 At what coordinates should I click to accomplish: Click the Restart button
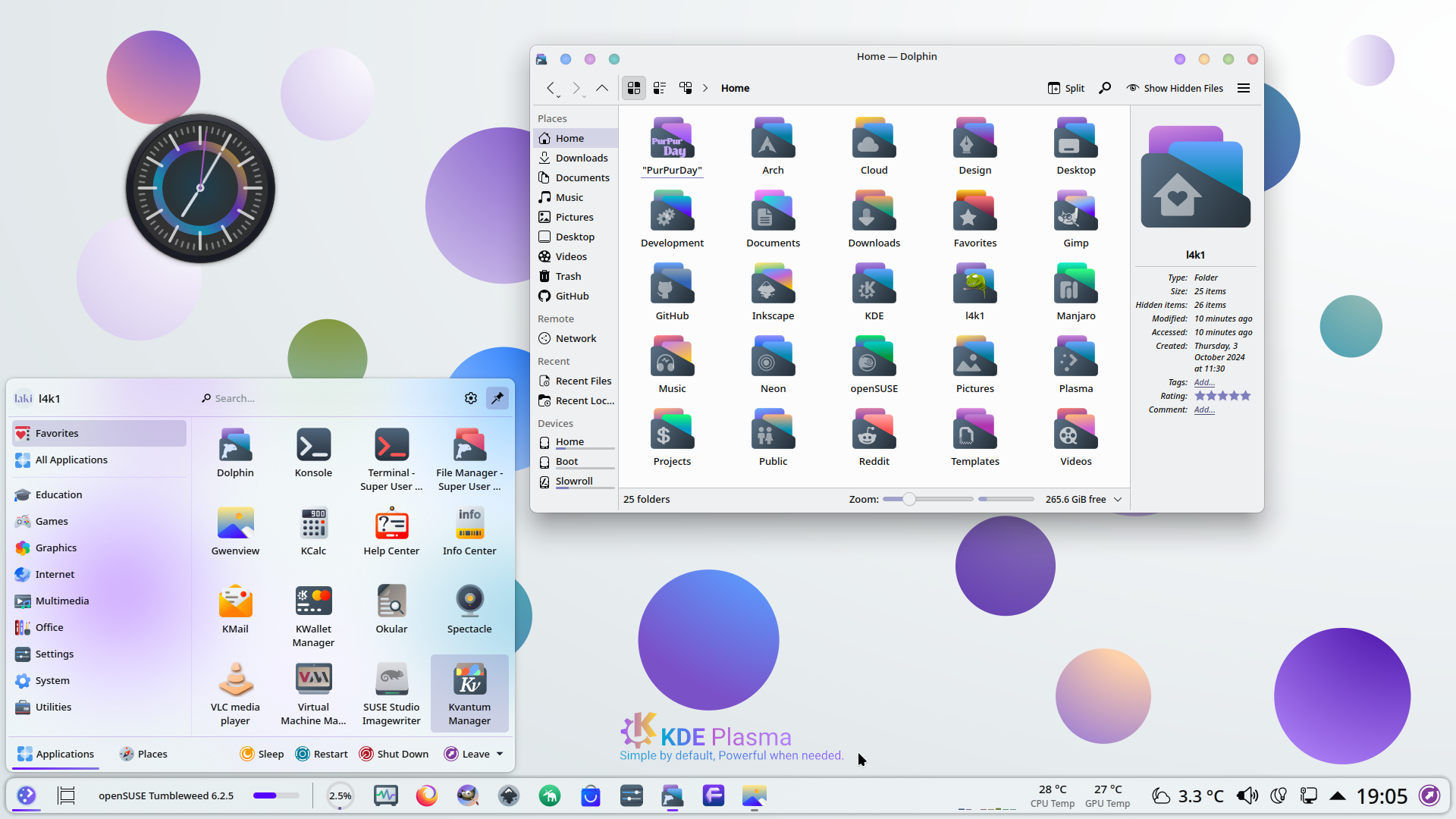pyautogui.click(x=322, y=754)
